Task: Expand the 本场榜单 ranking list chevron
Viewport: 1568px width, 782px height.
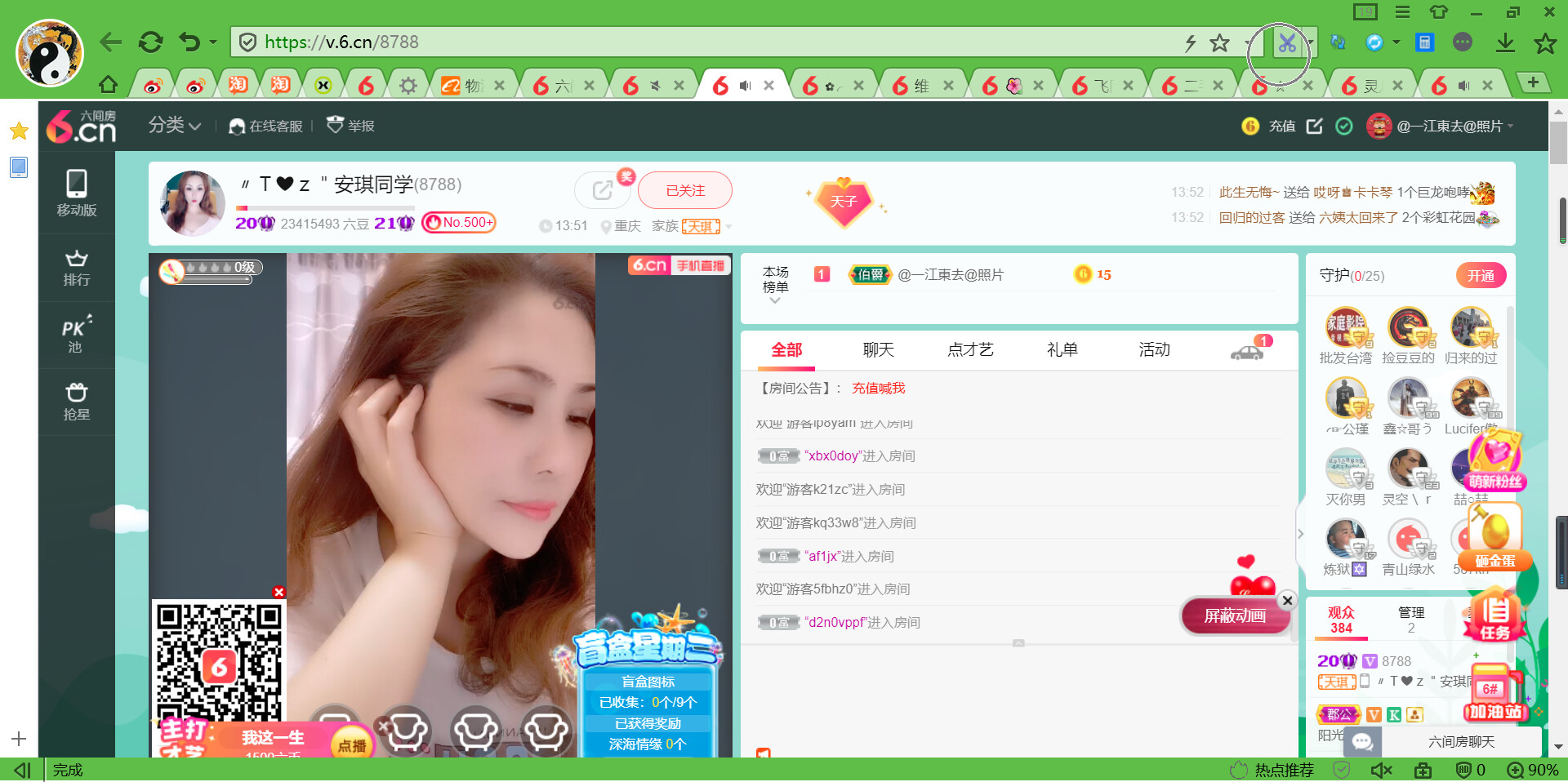Action: point(775,300)
